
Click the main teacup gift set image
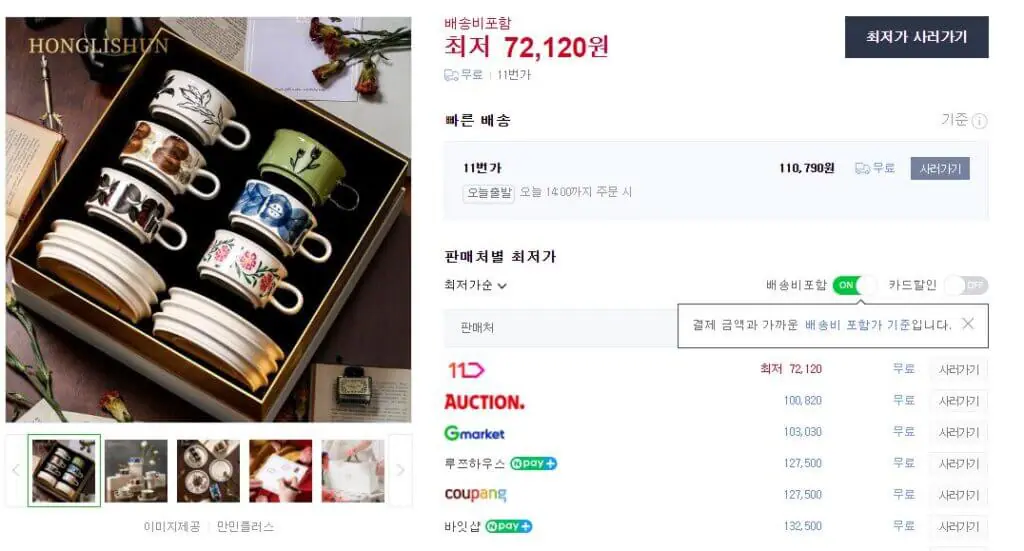click(208, 220)
